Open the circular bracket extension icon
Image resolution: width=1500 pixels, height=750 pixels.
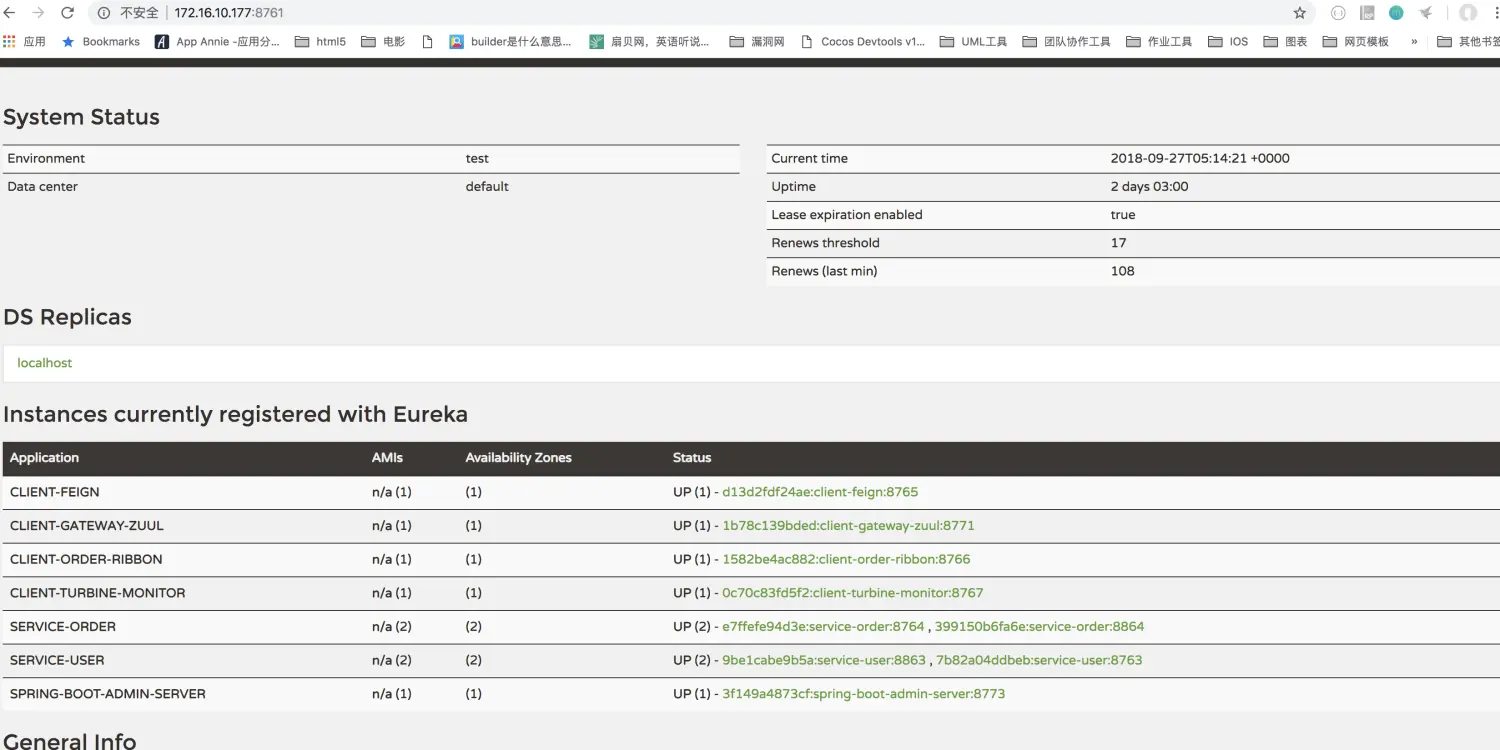coord(1338,13)
